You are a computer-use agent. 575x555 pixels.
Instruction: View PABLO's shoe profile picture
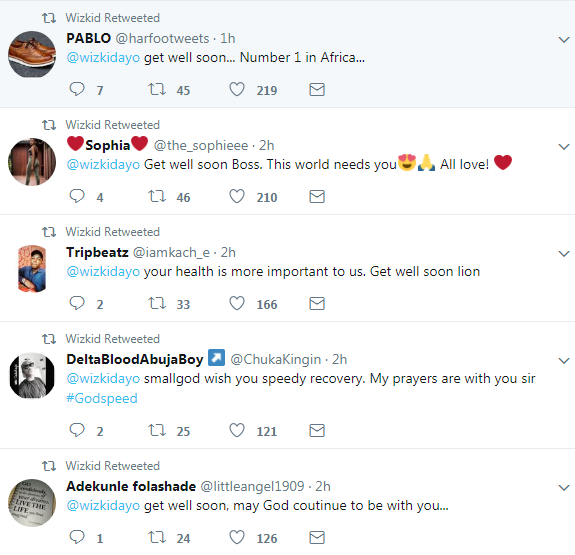tap(32, 54)
